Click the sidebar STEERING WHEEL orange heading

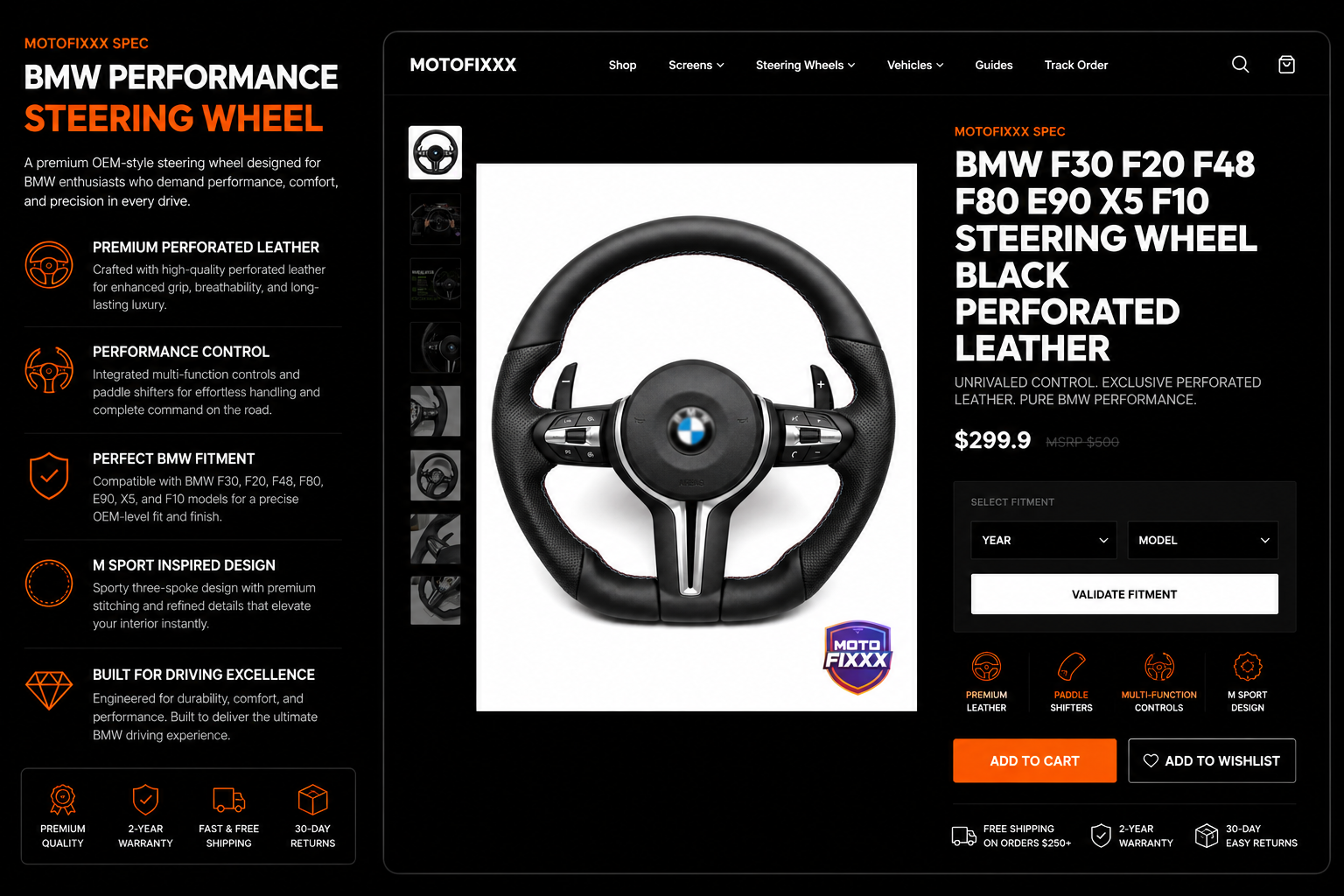pos(173,119)
